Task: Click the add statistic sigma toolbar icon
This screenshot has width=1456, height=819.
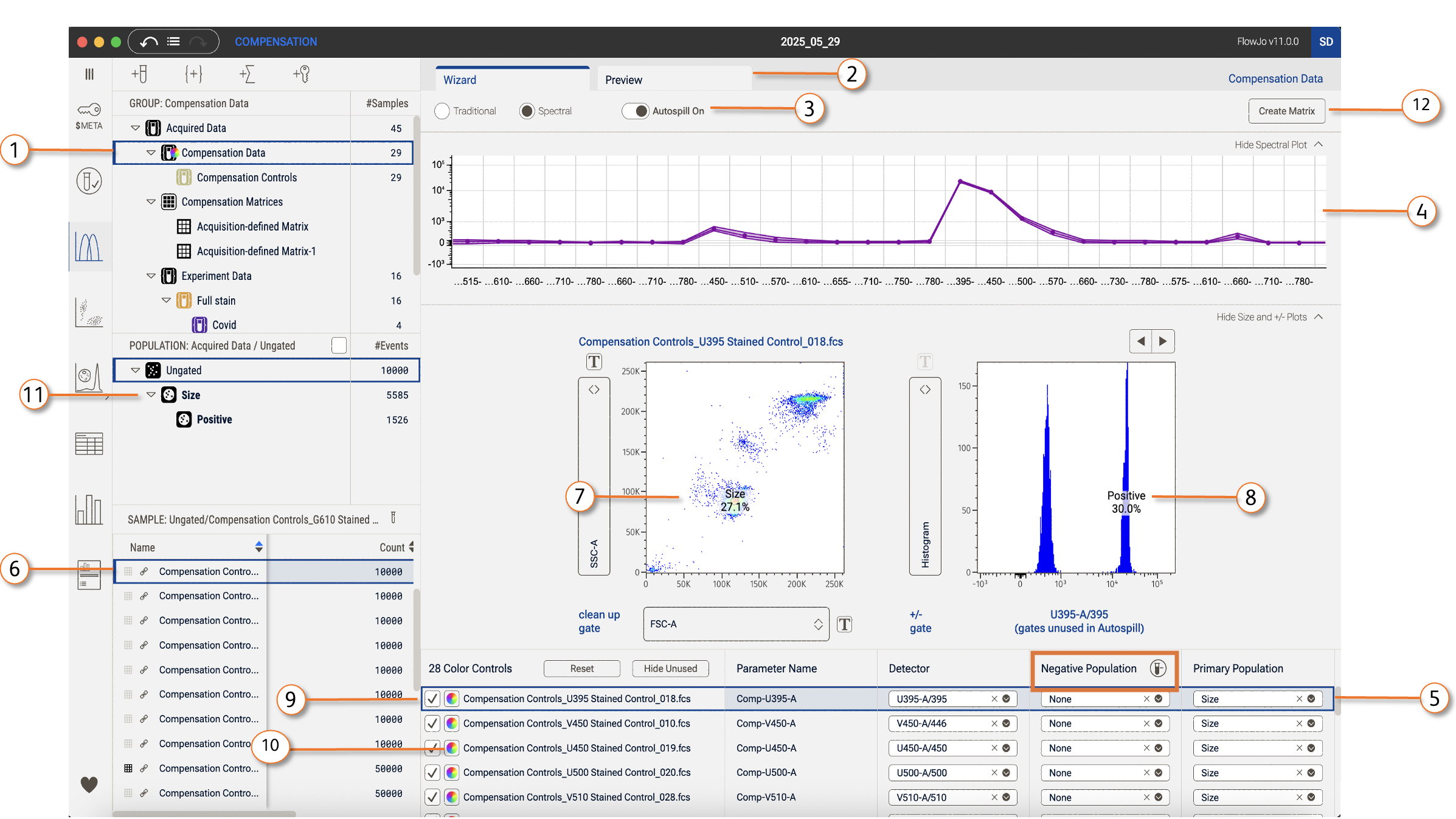Action: tap(247, 74)
